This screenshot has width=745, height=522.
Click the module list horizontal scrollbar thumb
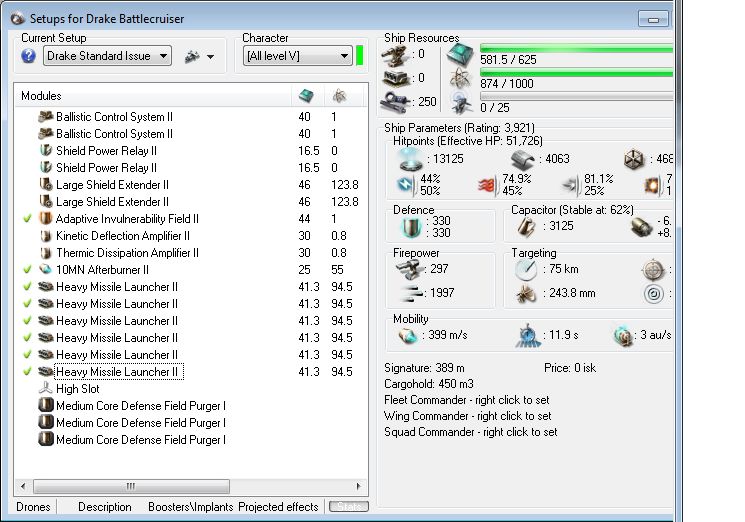[131, 486]
